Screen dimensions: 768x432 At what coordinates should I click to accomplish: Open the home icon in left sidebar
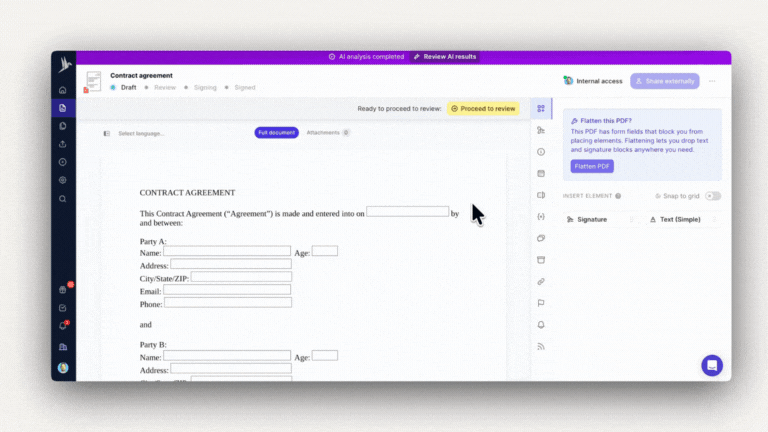click(63, 90)
